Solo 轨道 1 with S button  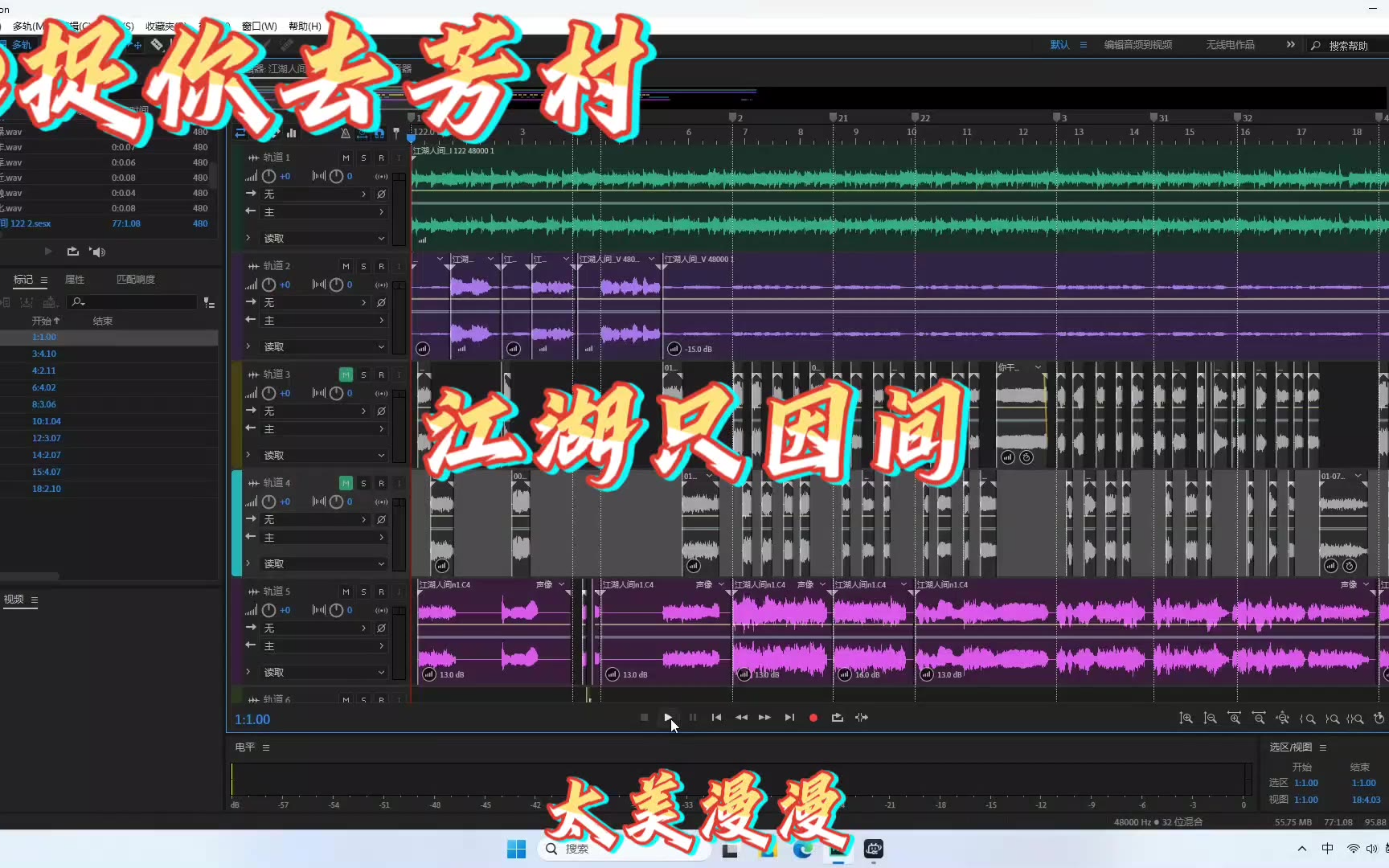(x=363, y=158)
